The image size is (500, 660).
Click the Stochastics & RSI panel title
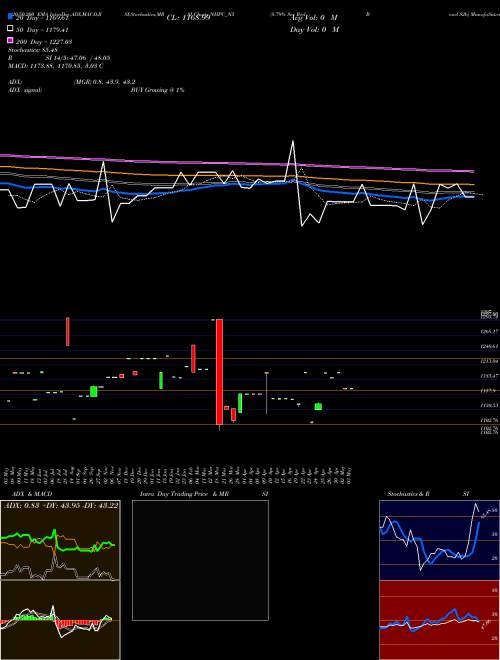click(428, 494)
